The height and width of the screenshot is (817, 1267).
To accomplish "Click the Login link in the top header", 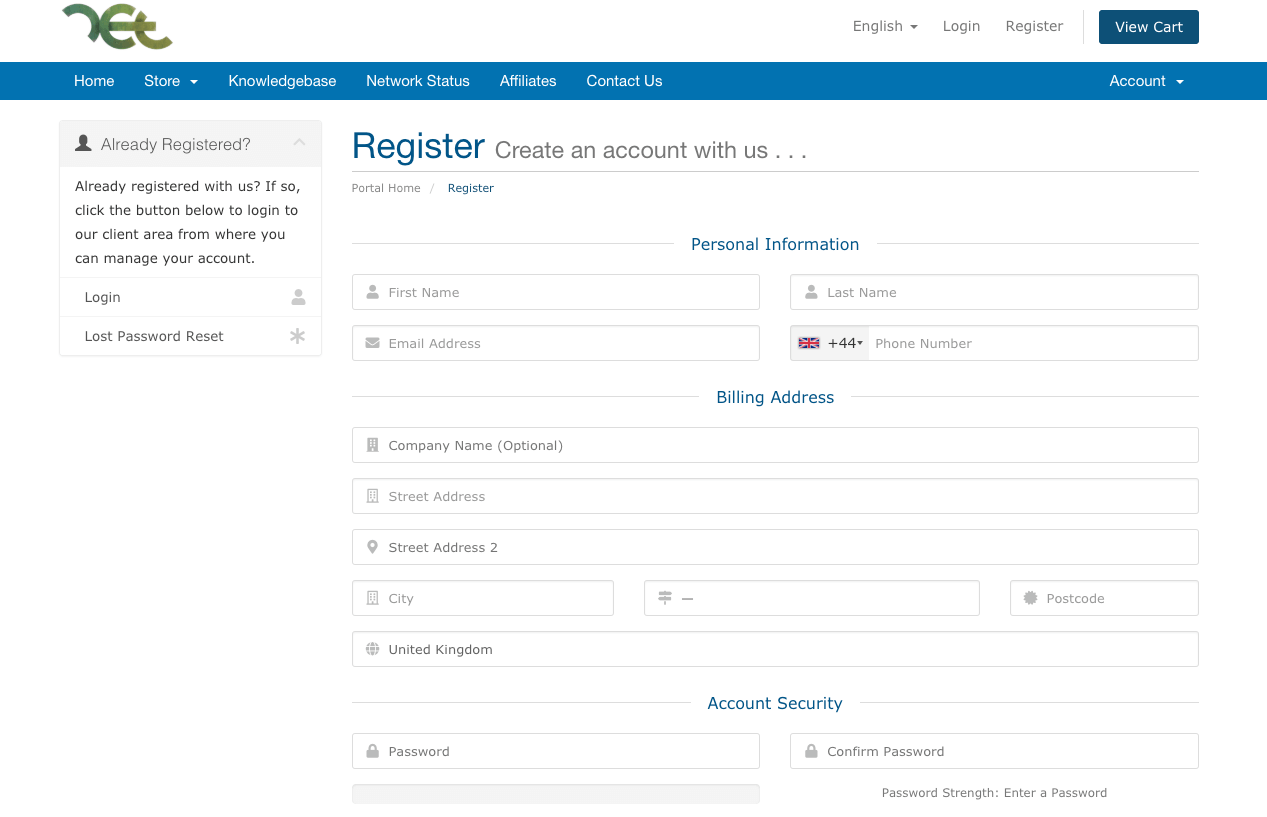I will (961, 26).
